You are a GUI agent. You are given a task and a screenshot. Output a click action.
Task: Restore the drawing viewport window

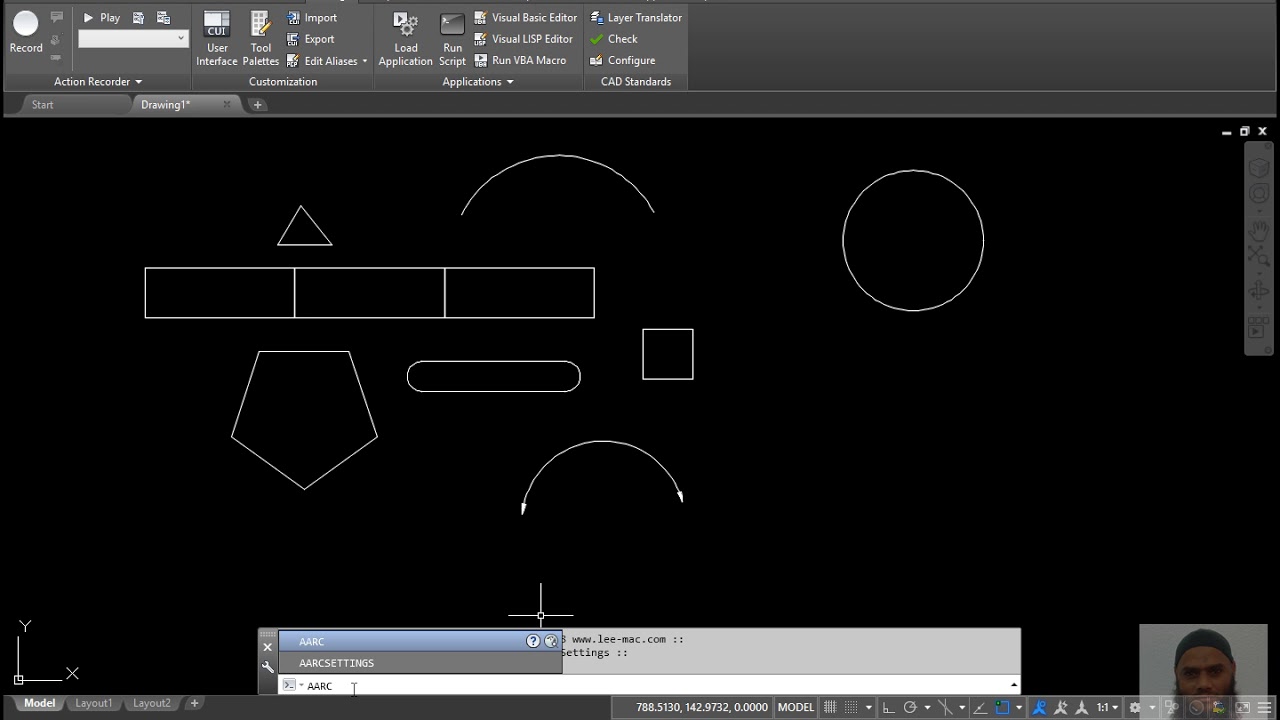pyautogui.click(x=1244, y=131)
